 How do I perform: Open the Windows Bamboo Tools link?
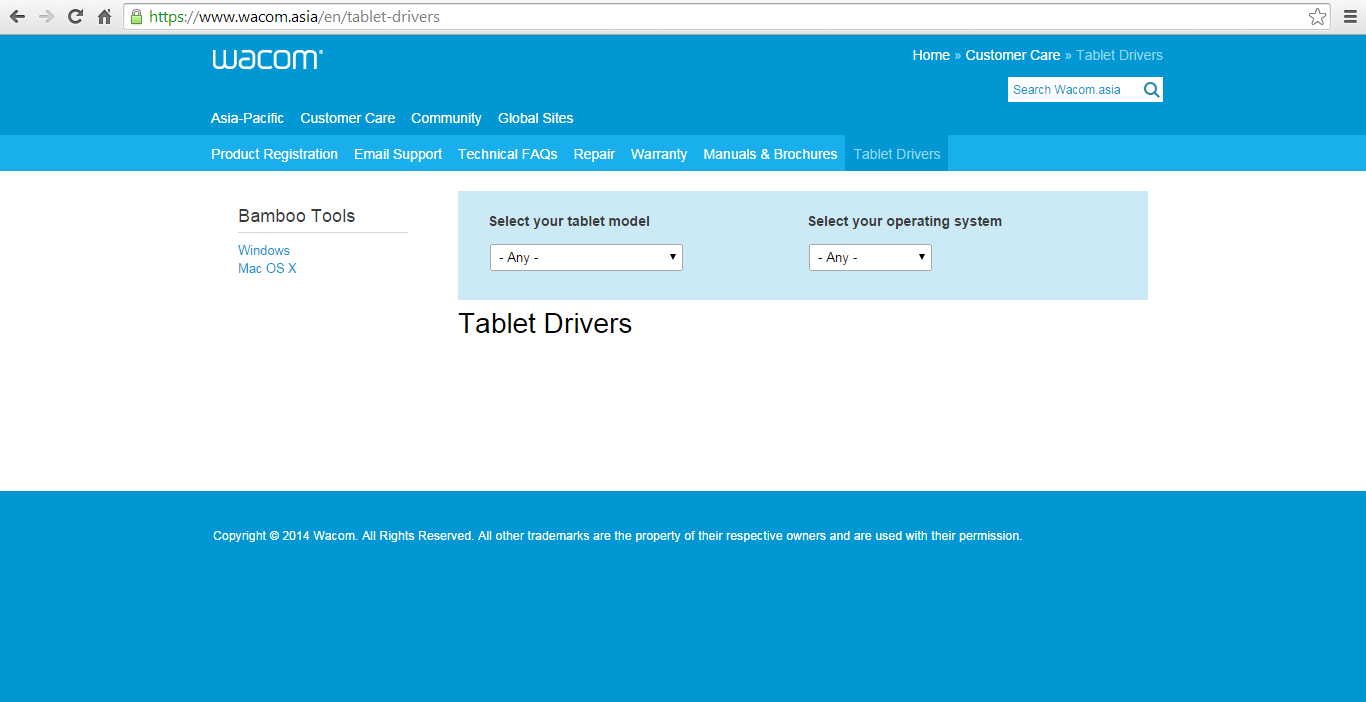(264, 250)
